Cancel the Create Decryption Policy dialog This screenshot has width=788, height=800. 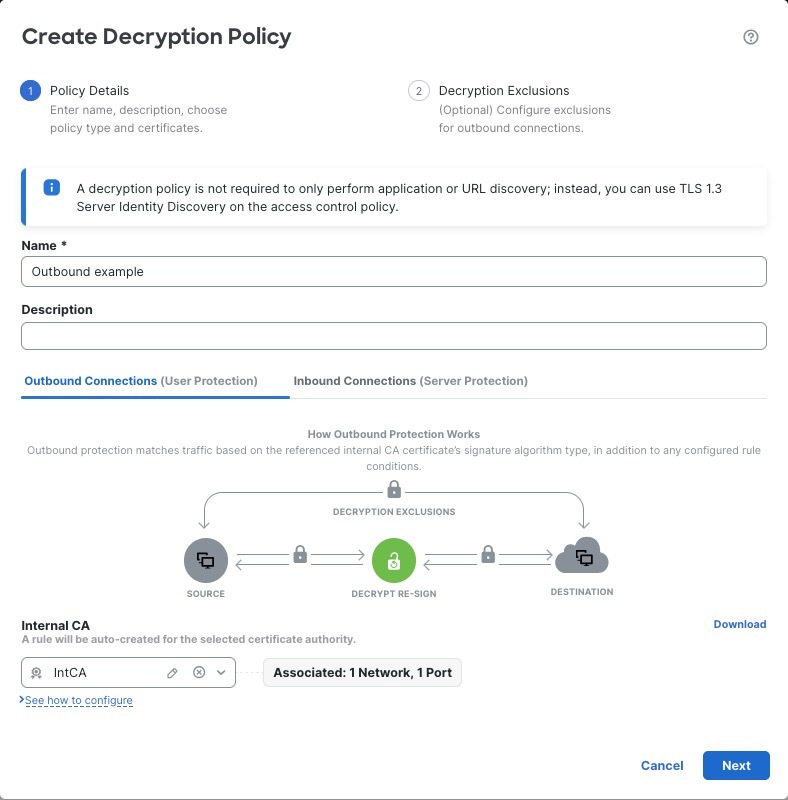(x=661, y=765)
